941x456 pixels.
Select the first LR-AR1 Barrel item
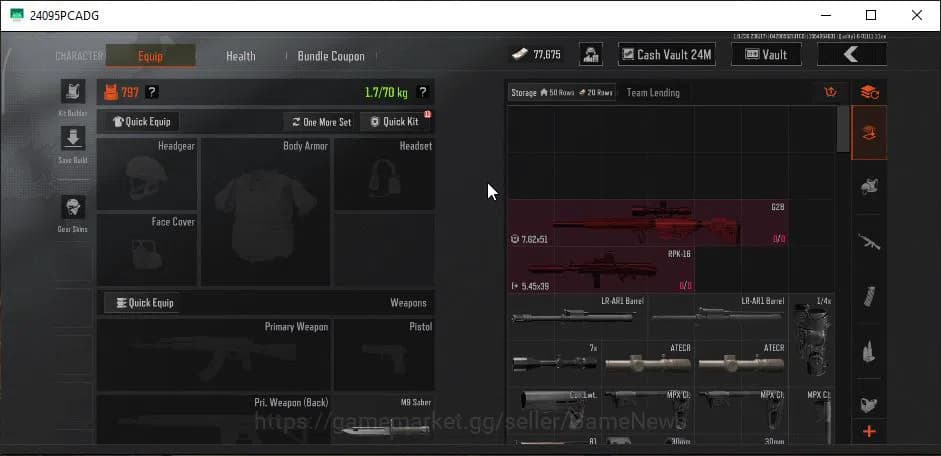[x=577, y=316]
